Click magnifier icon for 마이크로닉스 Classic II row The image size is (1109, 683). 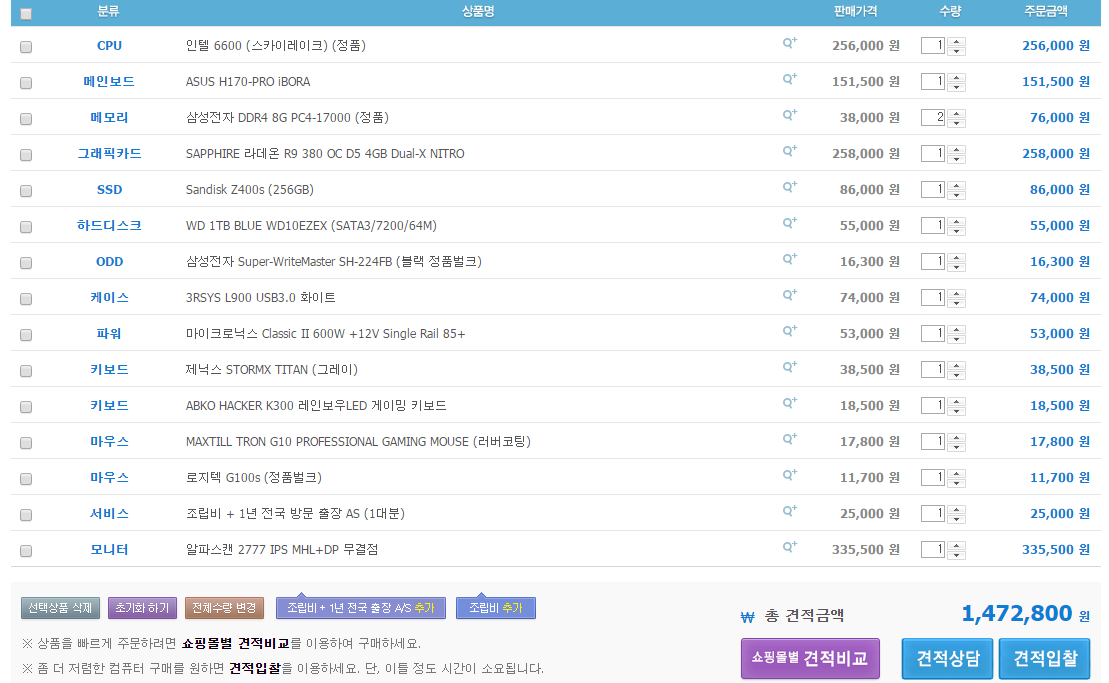click(789, 332)
